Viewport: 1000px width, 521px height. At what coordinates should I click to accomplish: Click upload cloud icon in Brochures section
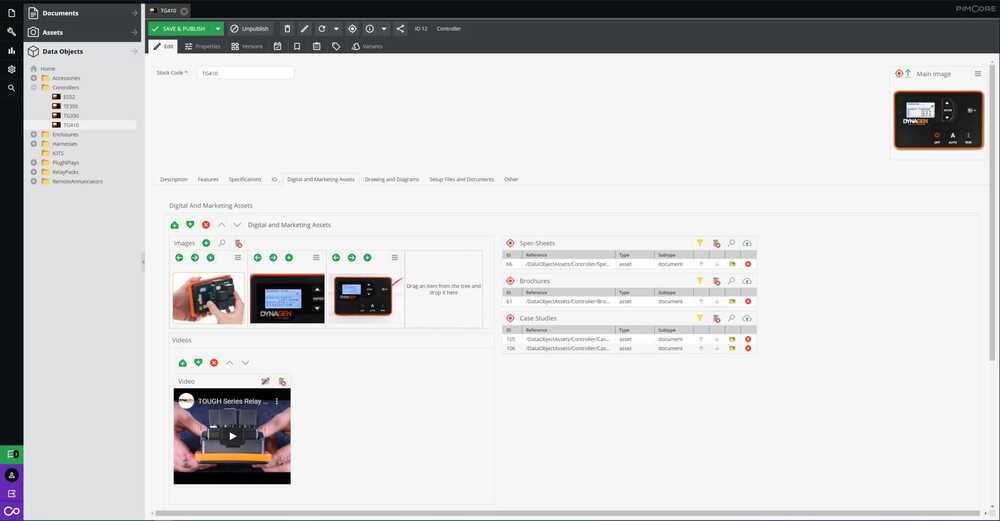(x=747, y=281)
